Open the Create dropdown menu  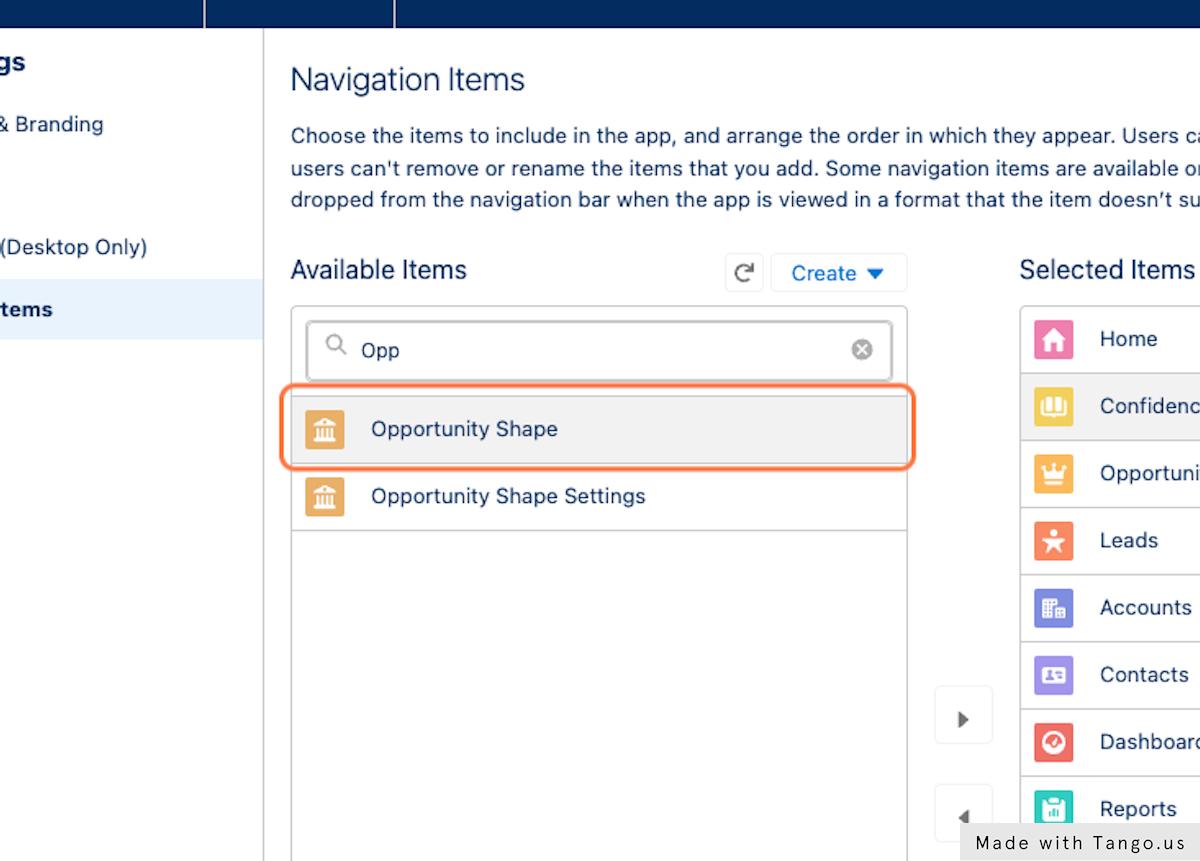click(838, 273)
